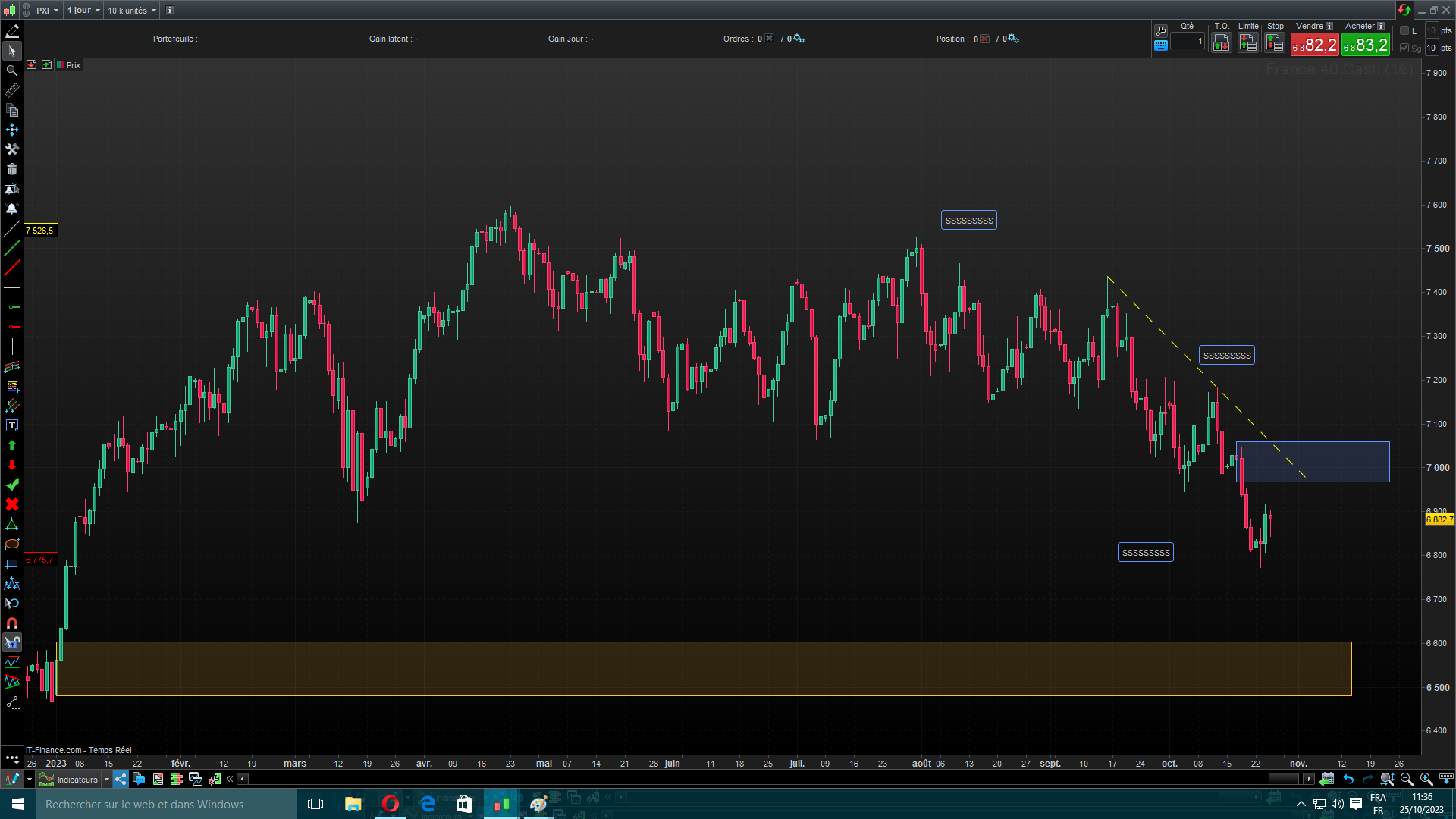The width and height of the screenshot is (1456, 819).
Task: Pick the ruler measurement tool
Action: (x=12, y=91)
